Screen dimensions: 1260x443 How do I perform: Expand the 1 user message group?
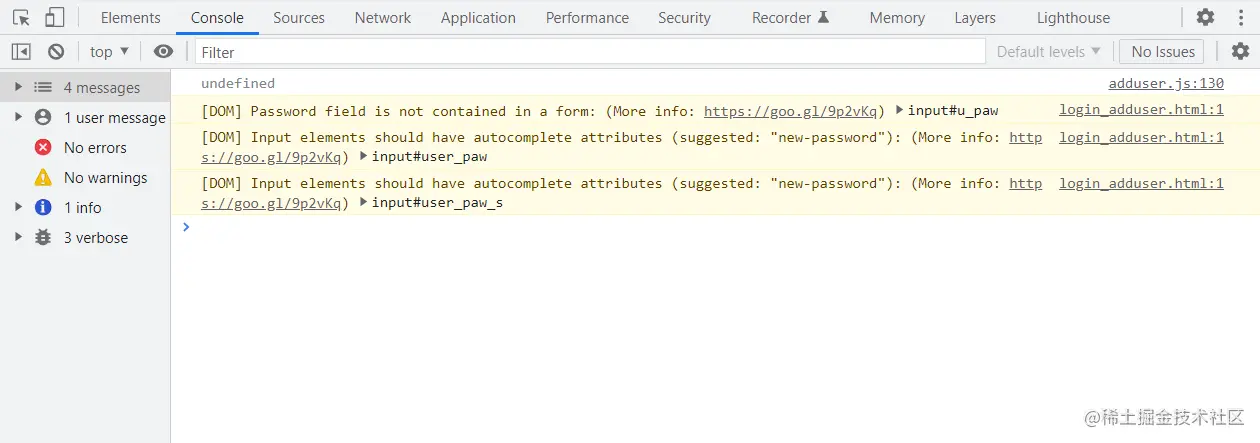[x=18, y=118]
